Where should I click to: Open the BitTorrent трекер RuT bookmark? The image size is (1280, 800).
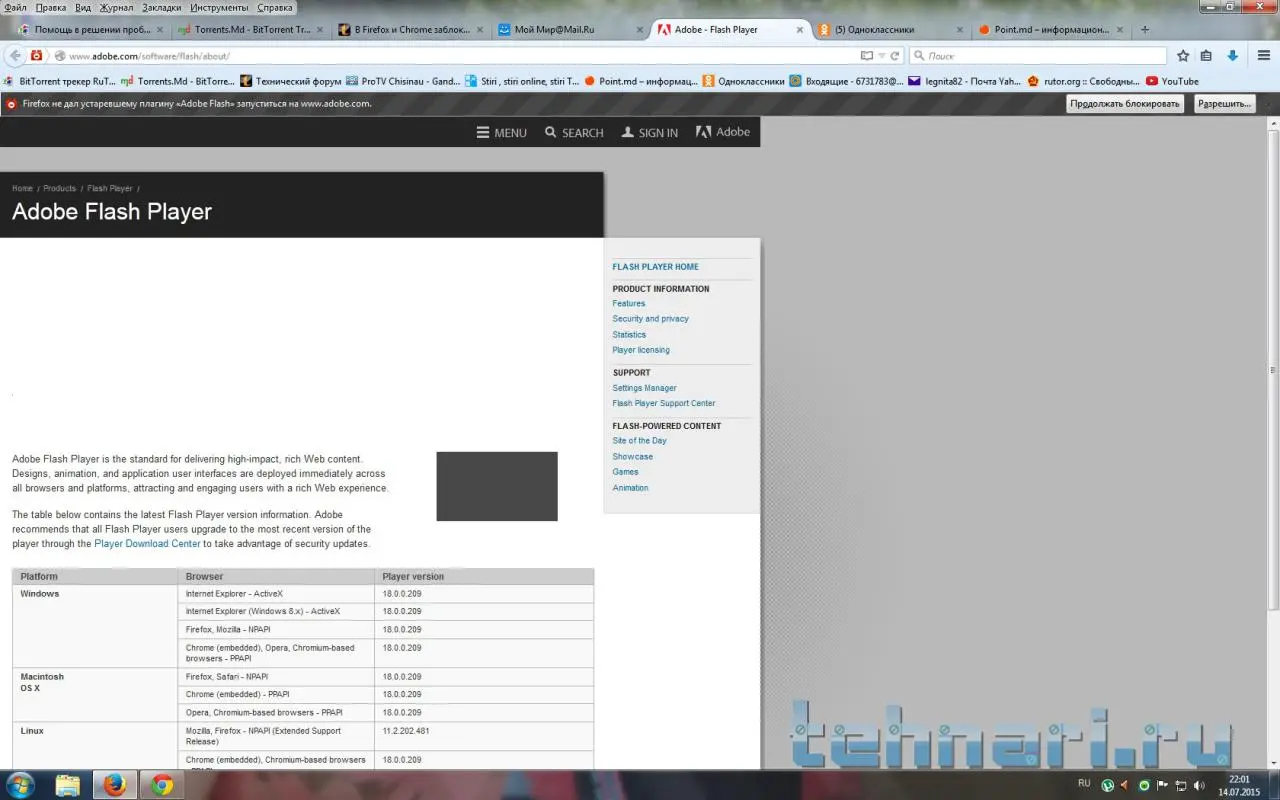pos(60,81)
